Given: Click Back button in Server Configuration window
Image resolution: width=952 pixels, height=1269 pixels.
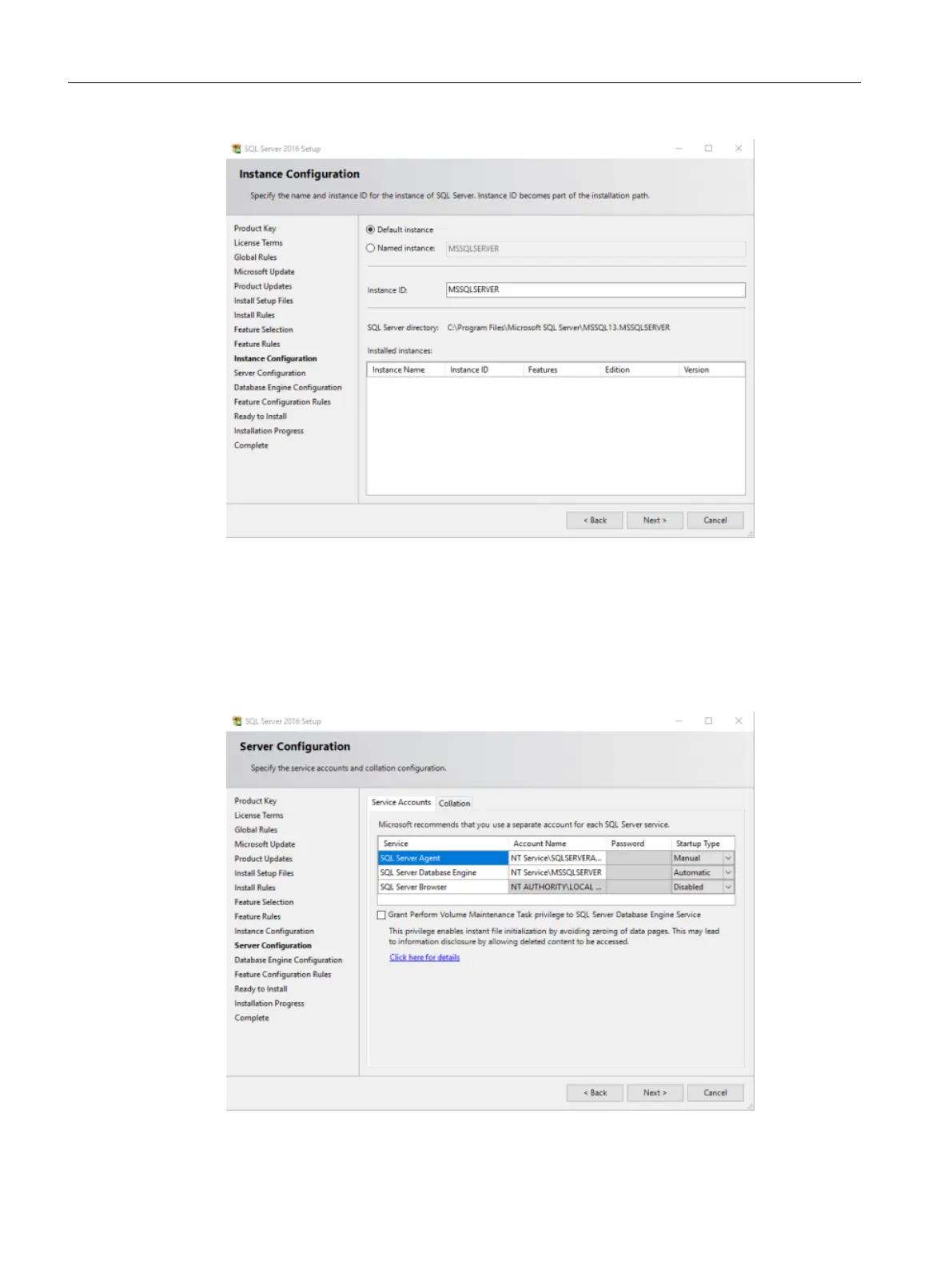Looking at the screenshot, I should (595, 1093).
